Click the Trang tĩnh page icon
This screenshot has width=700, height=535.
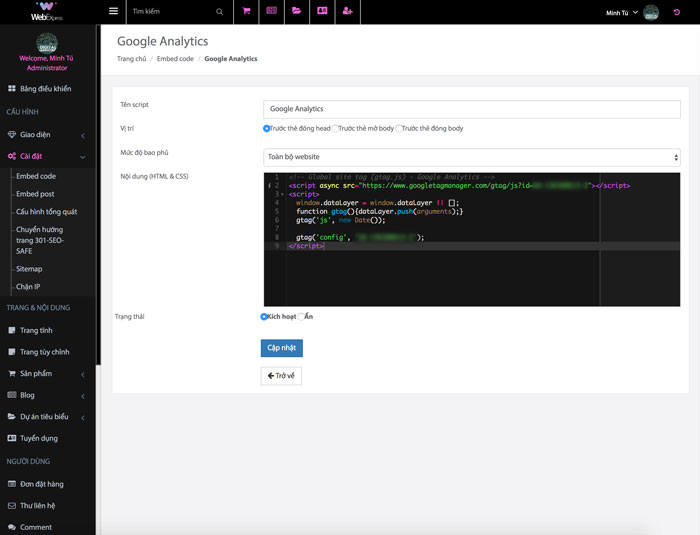pyautogui.click(x=12, y=330)
